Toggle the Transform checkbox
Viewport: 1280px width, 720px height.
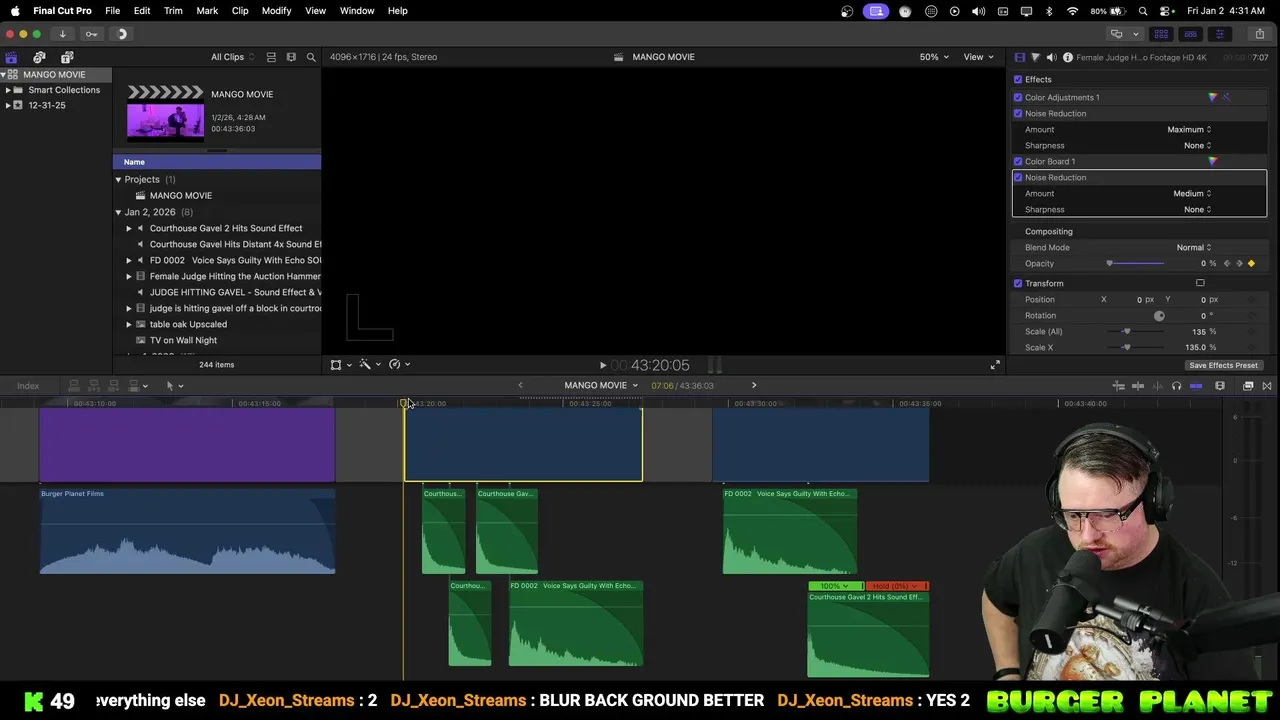tap(1018, 283)
